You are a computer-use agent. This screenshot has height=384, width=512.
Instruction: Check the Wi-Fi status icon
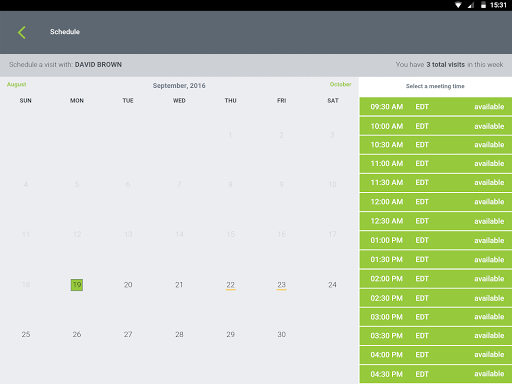coord(458,5)
